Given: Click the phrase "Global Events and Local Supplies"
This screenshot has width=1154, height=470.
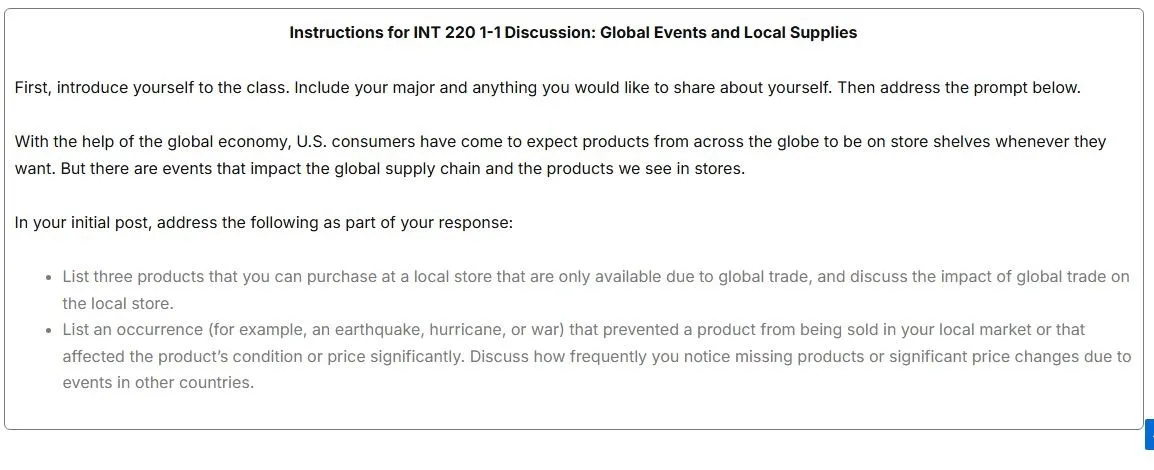Looking at the screenshot, I should 729,32.
